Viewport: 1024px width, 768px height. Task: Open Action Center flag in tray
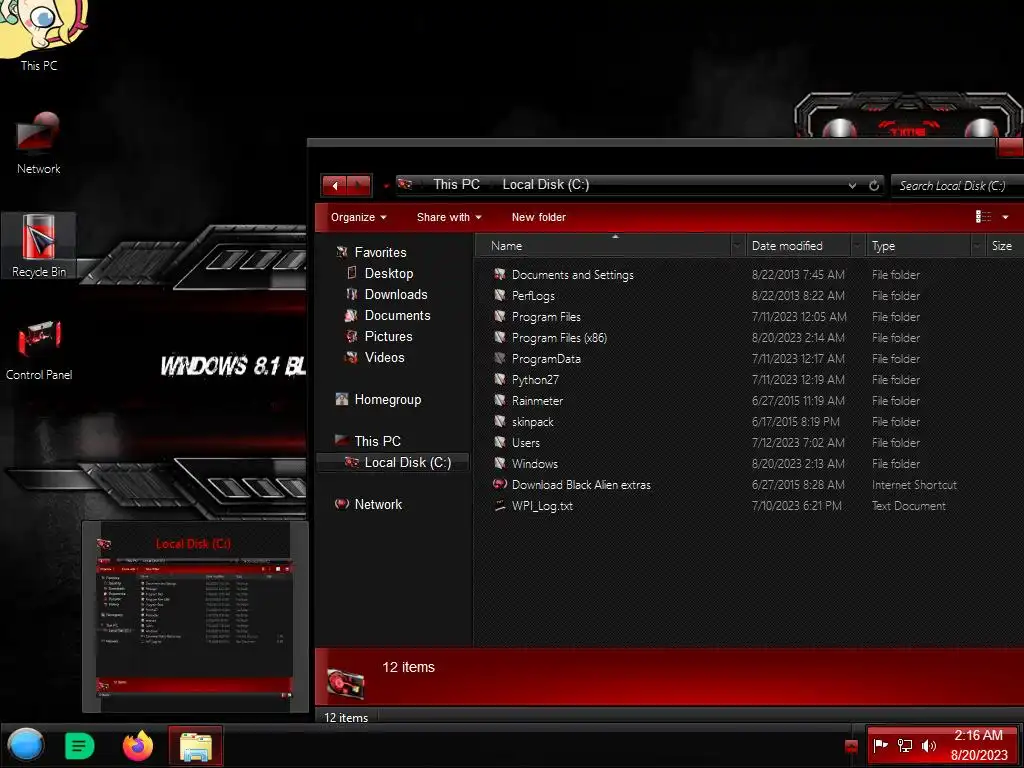(x=880, y=744)
